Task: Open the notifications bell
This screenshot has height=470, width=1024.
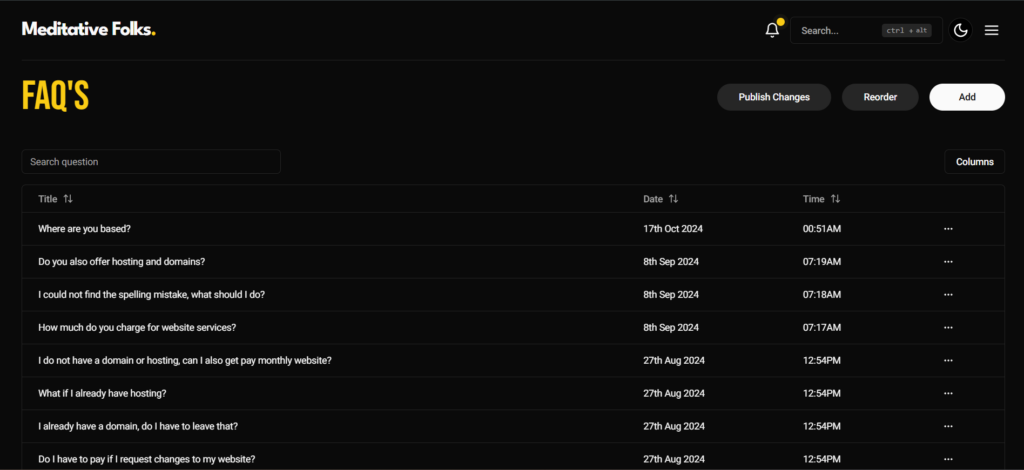Action: [772, 30]
